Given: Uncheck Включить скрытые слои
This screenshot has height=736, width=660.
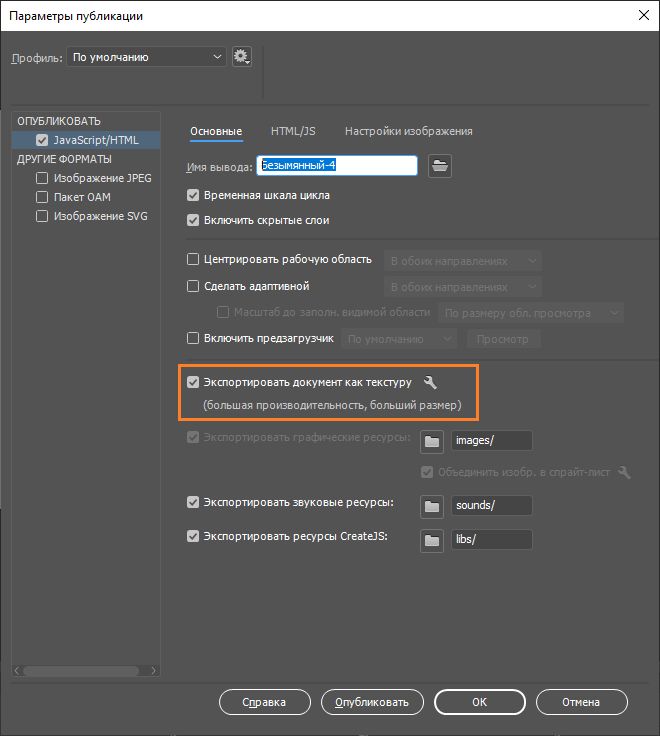Looking at the screenshot, I should pos(193,220).
